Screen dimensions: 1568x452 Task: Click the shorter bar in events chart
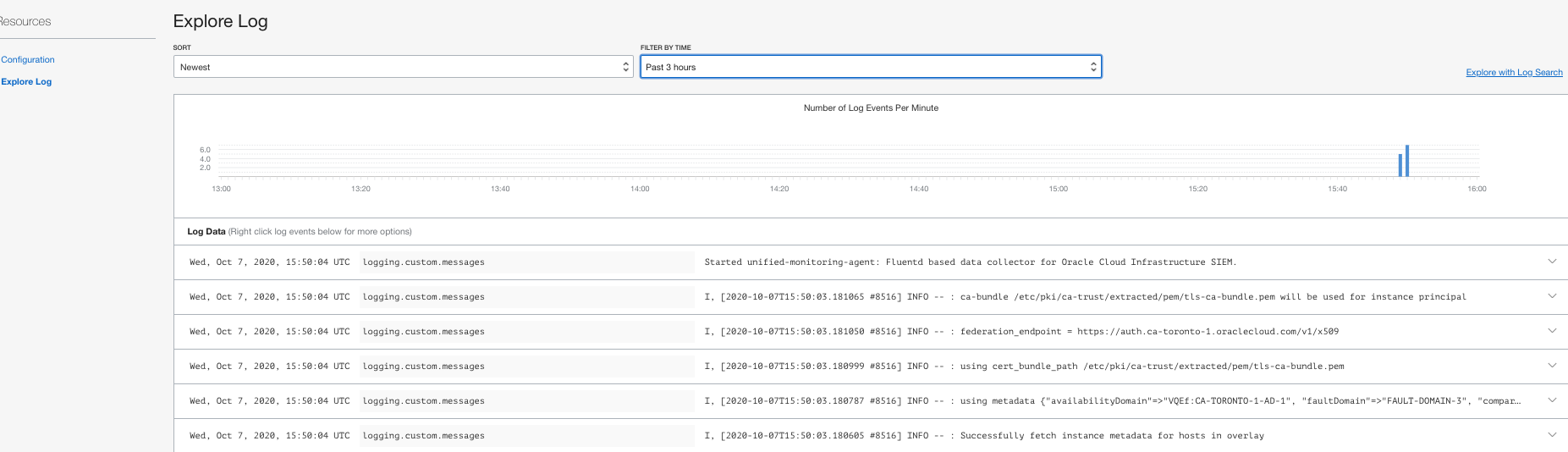point(1400,165)
